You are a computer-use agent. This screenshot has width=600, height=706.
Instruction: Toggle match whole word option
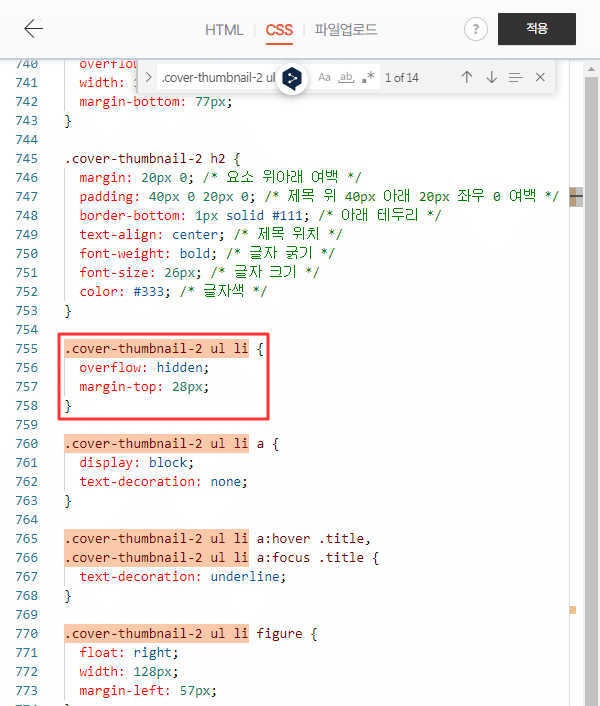coord(346,77)
